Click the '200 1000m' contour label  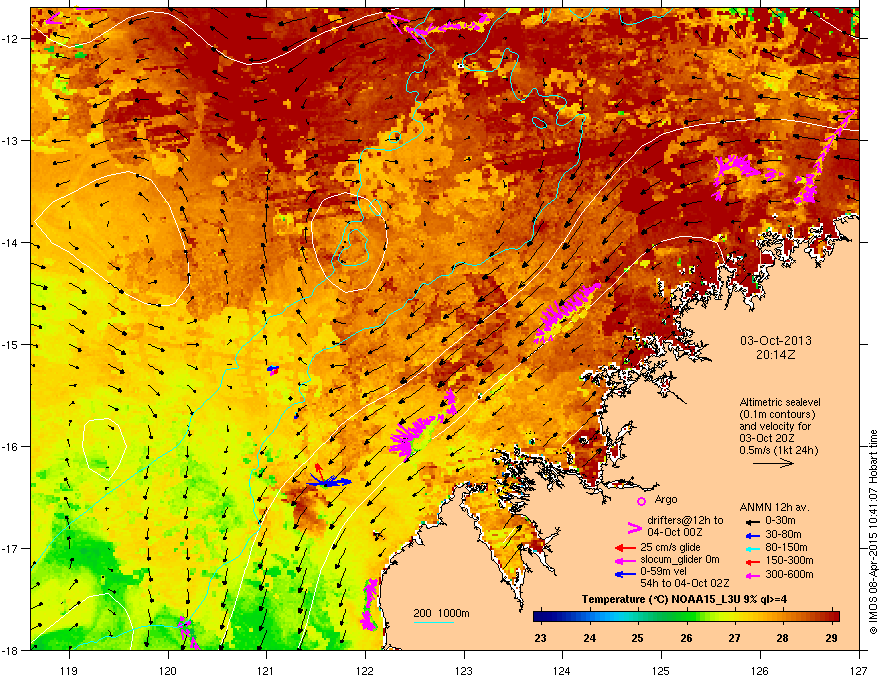pyautogui.click(x=441, y=613)
